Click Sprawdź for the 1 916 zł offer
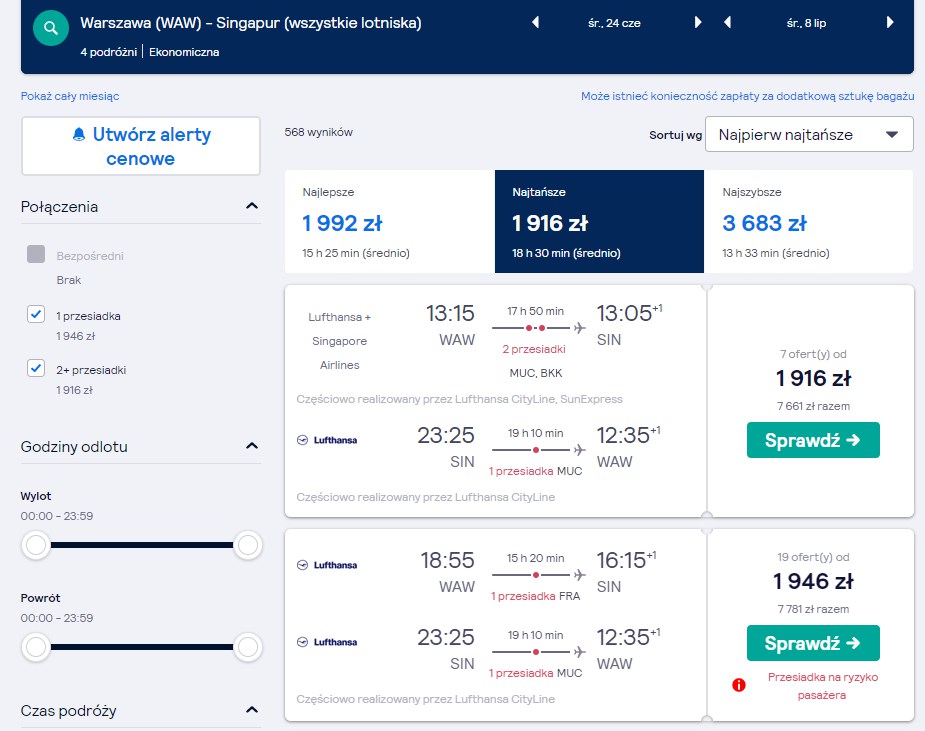 pos(813,440)
